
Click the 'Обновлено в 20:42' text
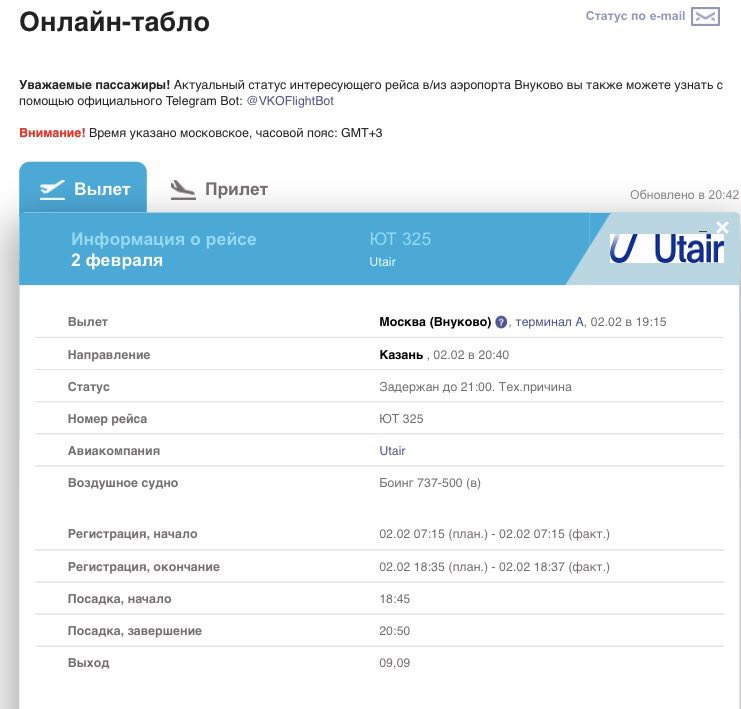click(x=684, y=195)
